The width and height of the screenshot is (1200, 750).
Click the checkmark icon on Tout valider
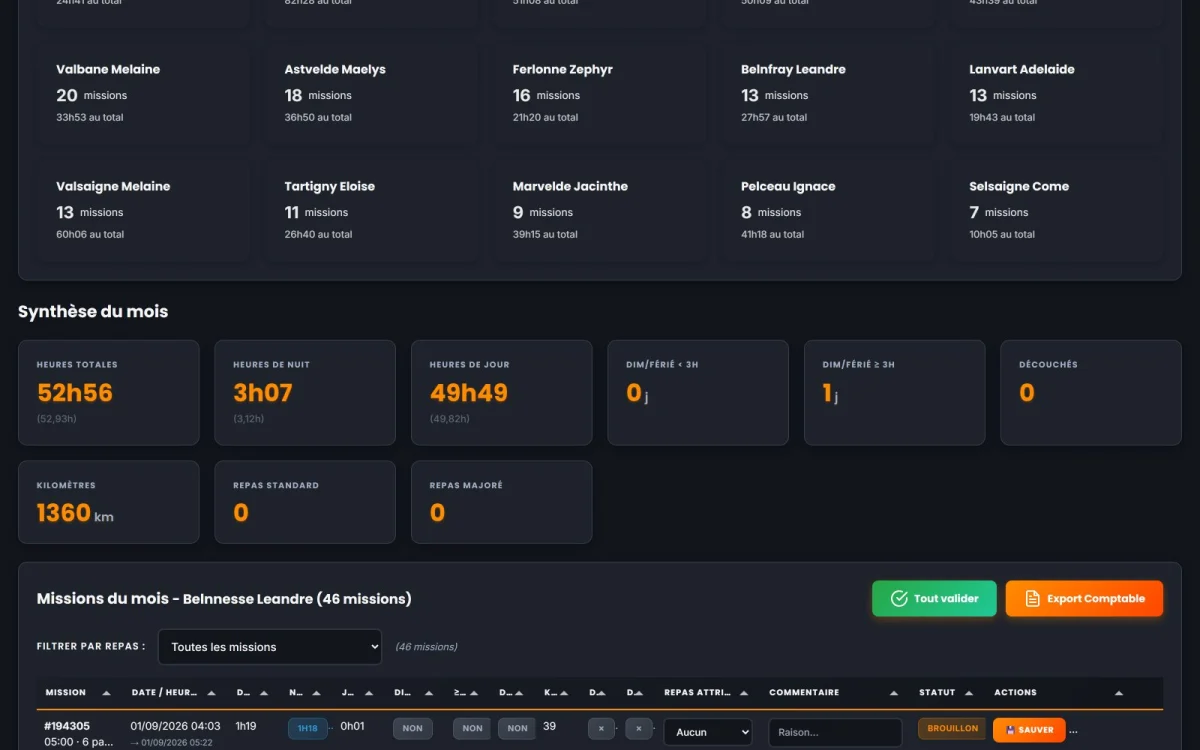[x=897, y=598]
